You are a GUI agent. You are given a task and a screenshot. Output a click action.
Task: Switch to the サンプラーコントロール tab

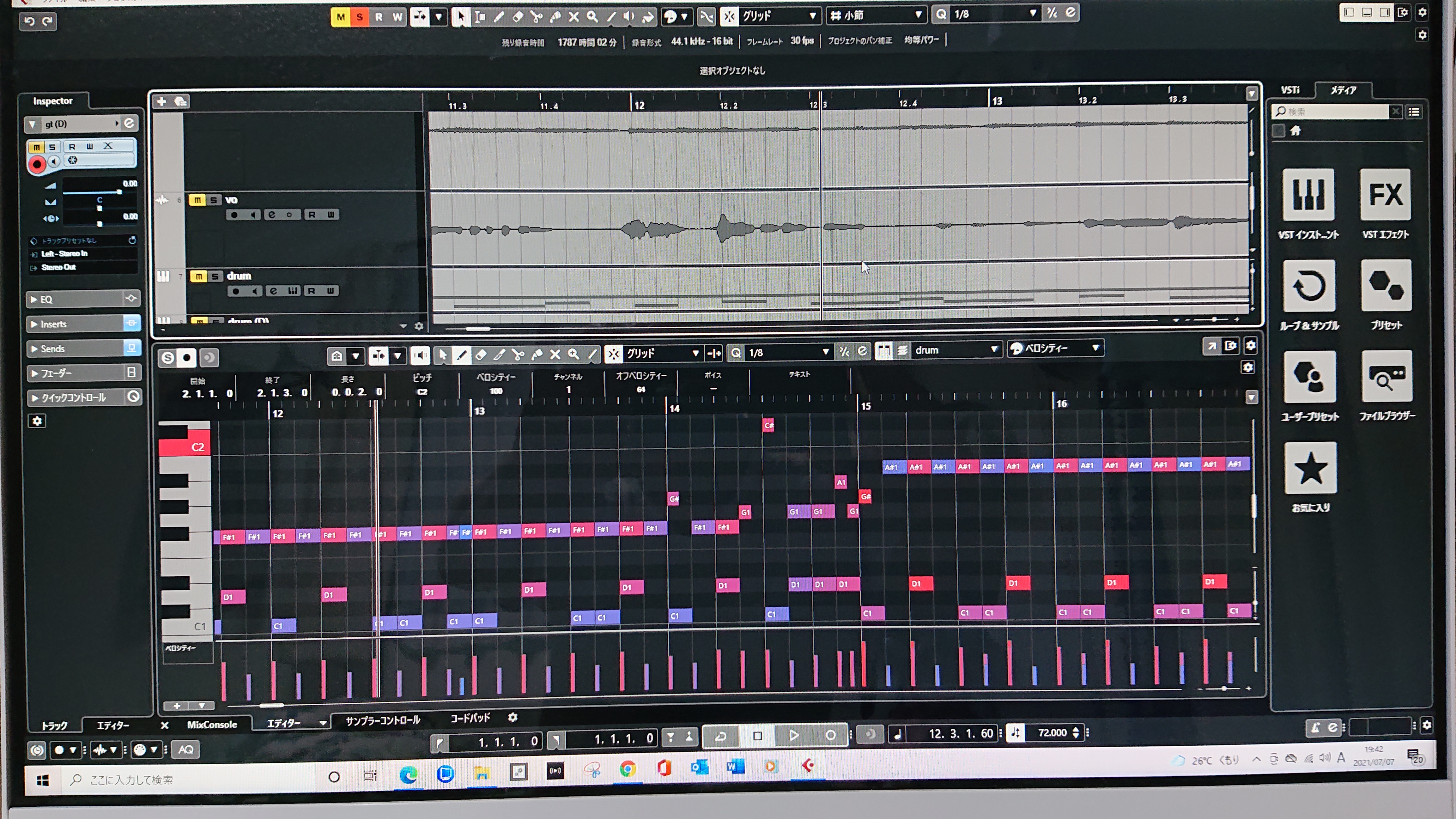383,720
